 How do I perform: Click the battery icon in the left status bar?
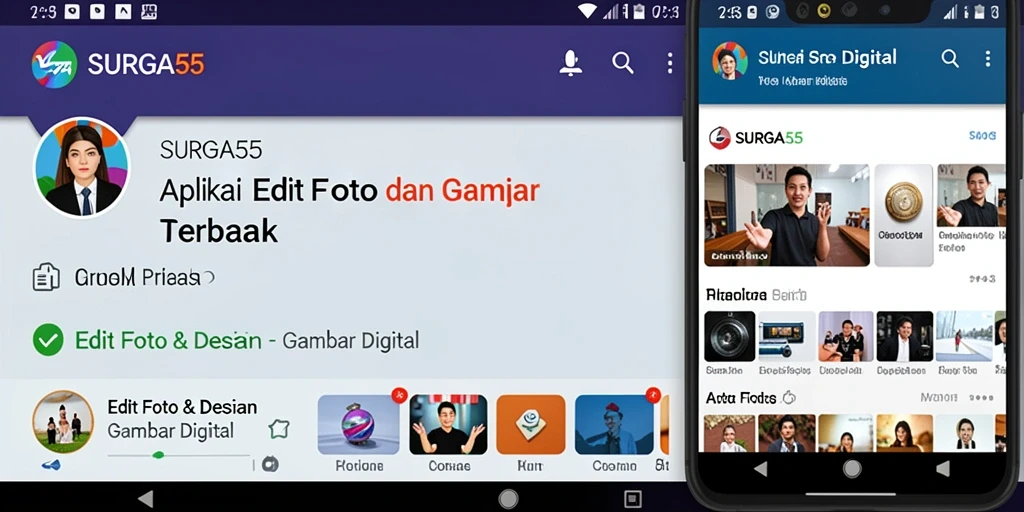(x=639, y=11)
